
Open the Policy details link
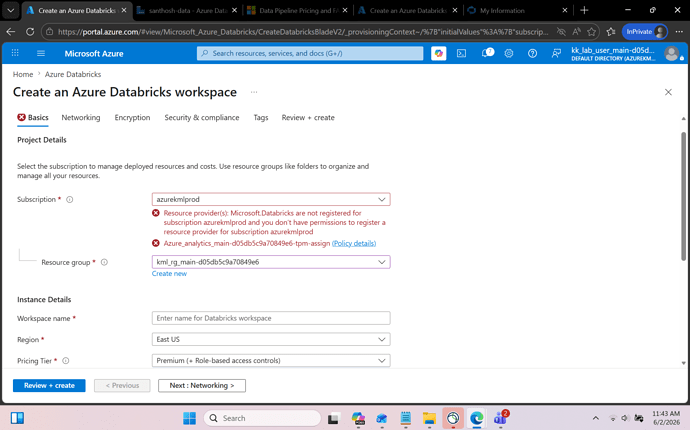coord(354,243)
